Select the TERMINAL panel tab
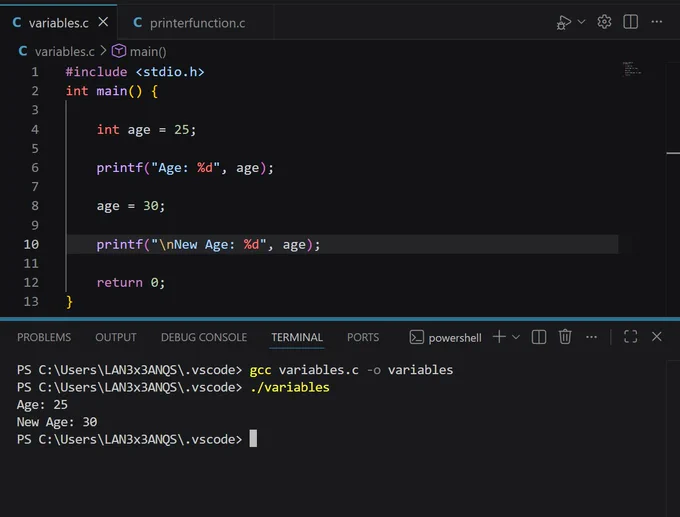Image resolution: width=680 pixels, height=517 pixels. point(297,337)
